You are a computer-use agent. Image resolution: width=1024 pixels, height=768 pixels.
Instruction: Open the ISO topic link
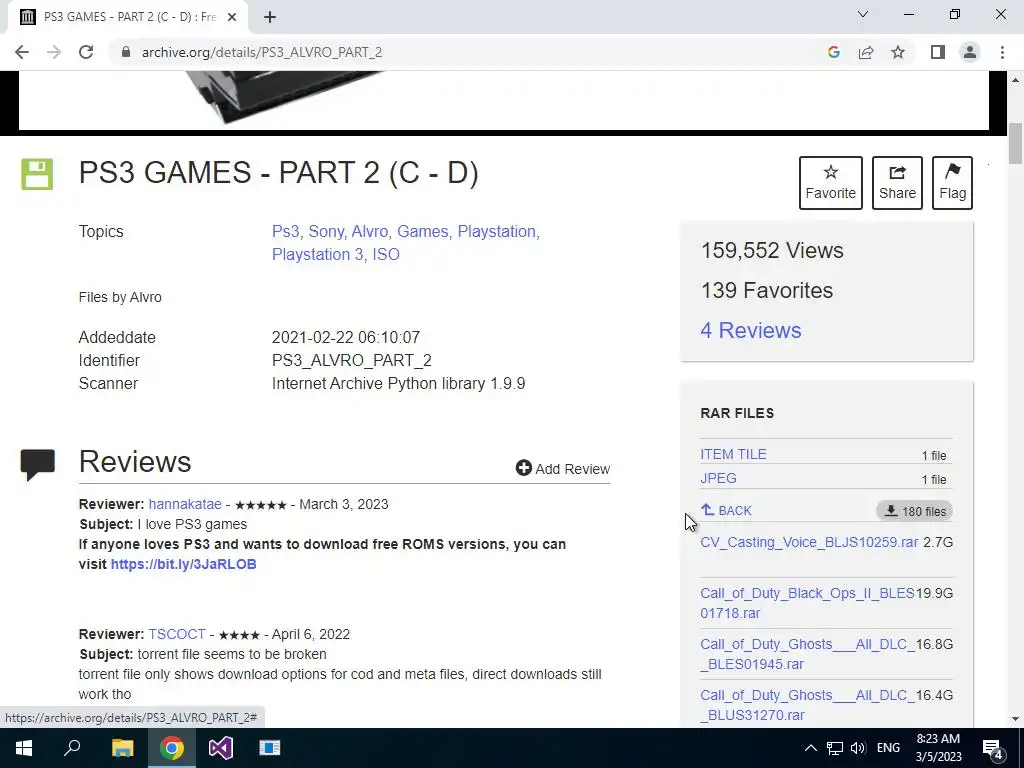point(386,254)
